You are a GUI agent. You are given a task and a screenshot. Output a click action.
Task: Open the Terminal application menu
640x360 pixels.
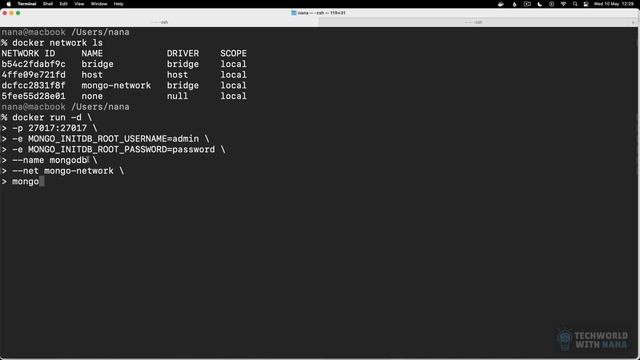tap(27, 4)
